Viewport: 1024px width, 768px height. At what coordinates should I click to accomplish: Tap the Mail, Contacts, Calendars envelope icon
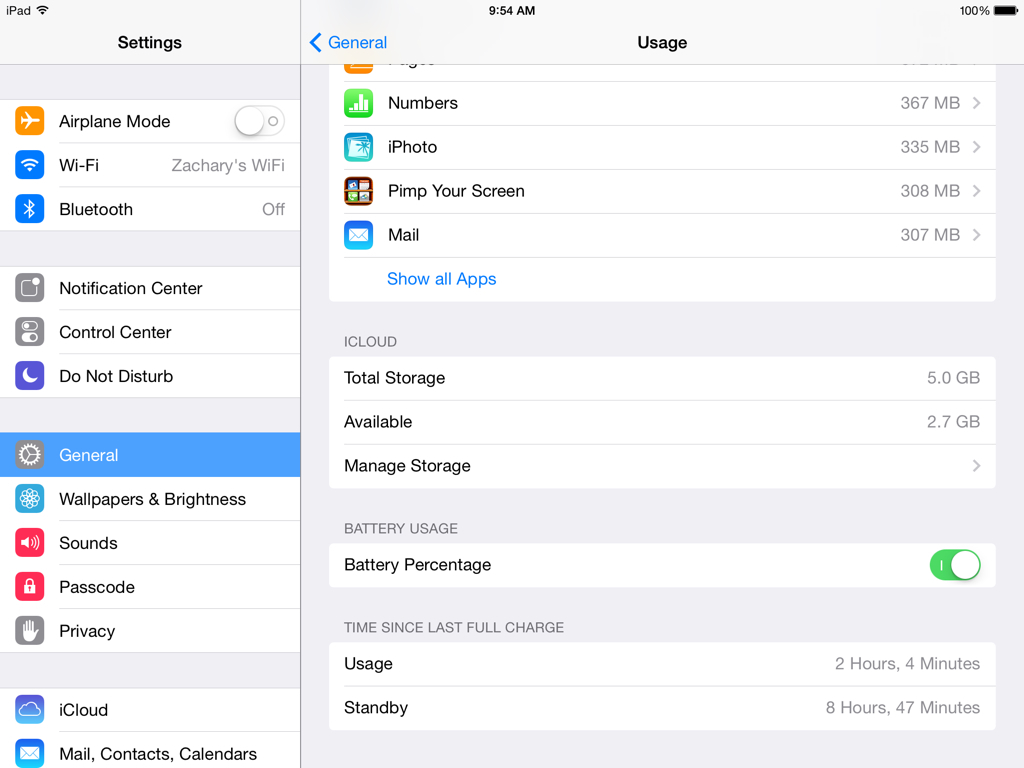click(29, 753)
